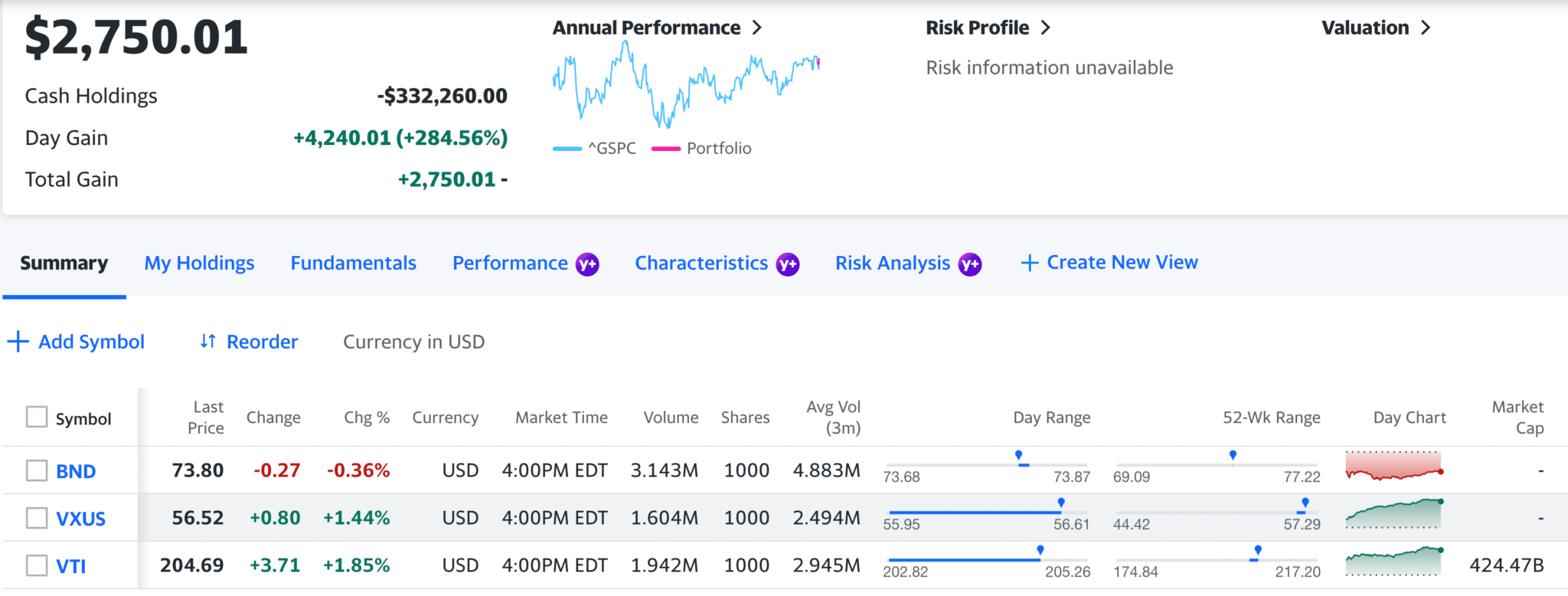
Task: Click the VXUS day range slider marker
Action: click(x=1061, y=503)
